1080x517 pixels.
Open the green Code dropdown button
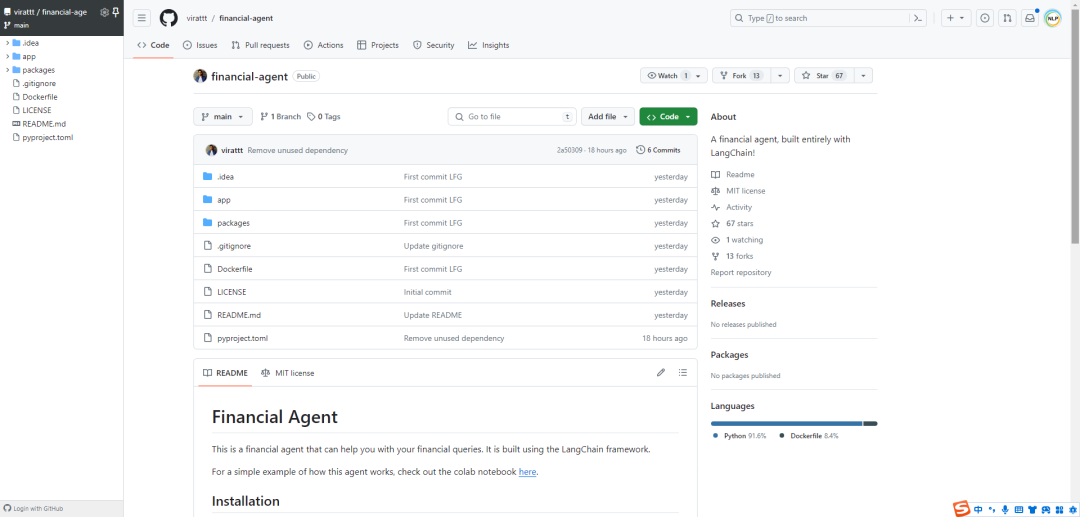point(668,116)
